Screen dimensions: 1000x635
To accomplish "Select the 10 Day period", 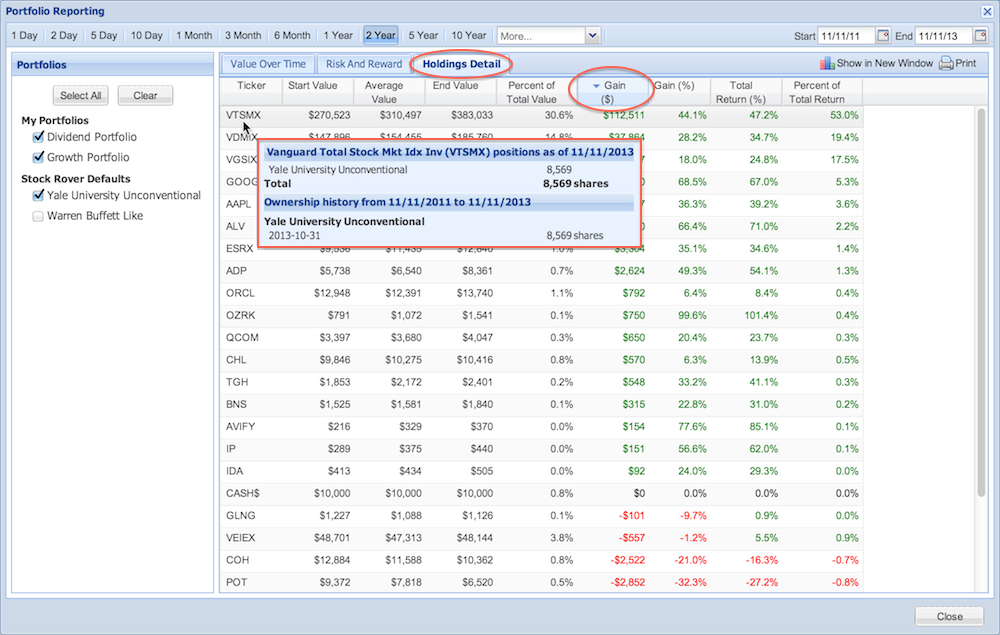I will [x=147, y=36].
